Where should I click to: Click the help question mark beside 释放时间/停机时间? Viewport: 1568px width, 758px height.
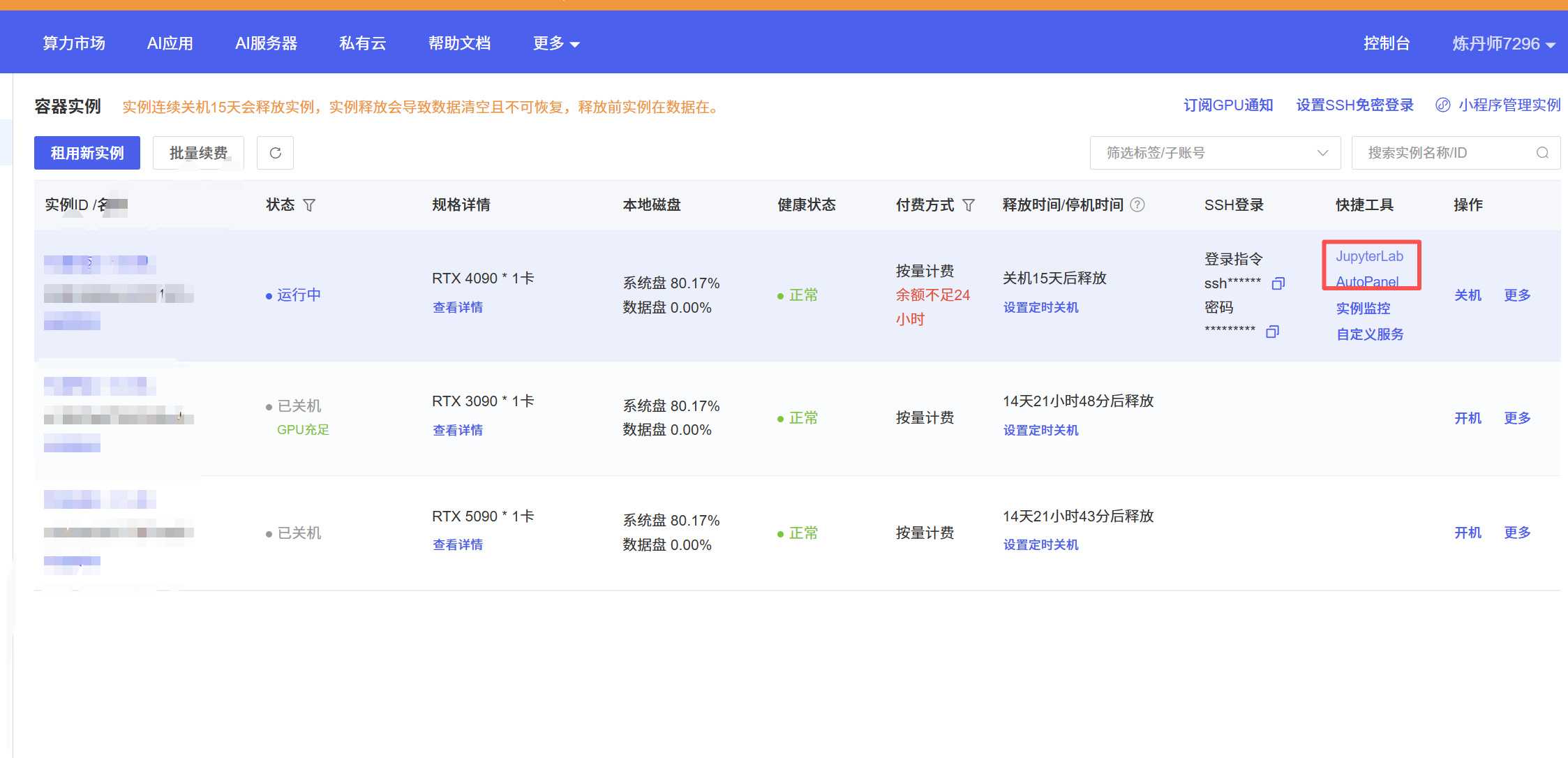(1137, 205)
